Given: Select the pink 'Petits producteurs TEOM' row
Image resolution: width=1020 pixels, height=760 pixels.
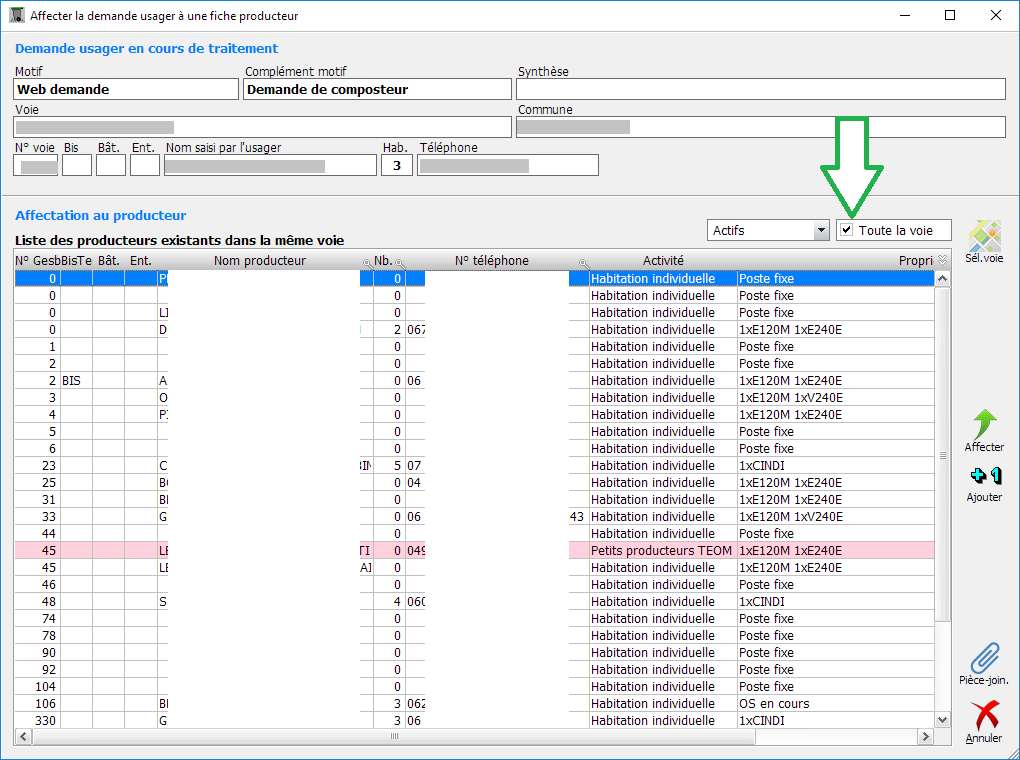Looking at the screenshot, I should (x=660, y=551).
